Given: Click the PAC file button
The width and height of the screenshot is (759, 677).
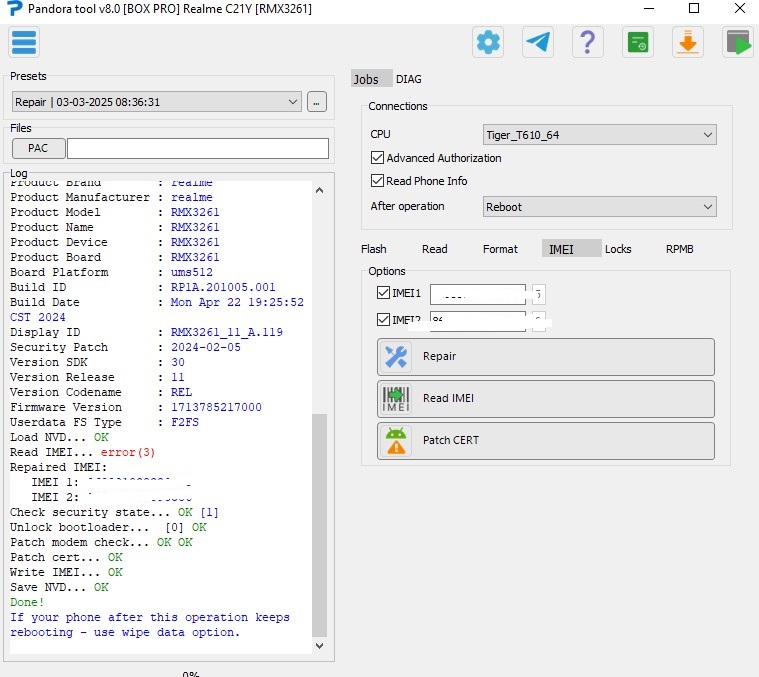Looking at the screenshot, I should pyautogui.click(x=38, y=148).
